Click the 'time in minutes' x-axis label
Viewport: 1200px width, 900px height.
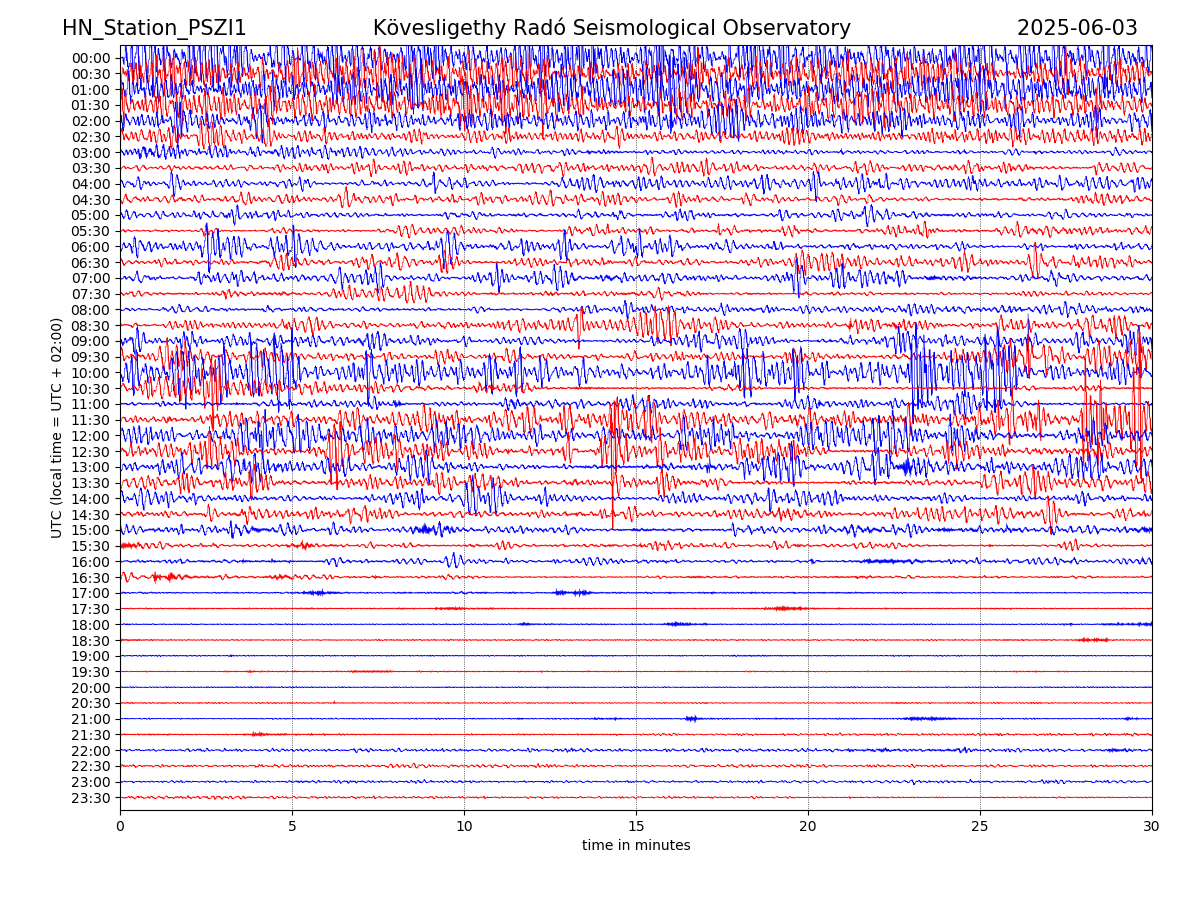click(636, 846)
